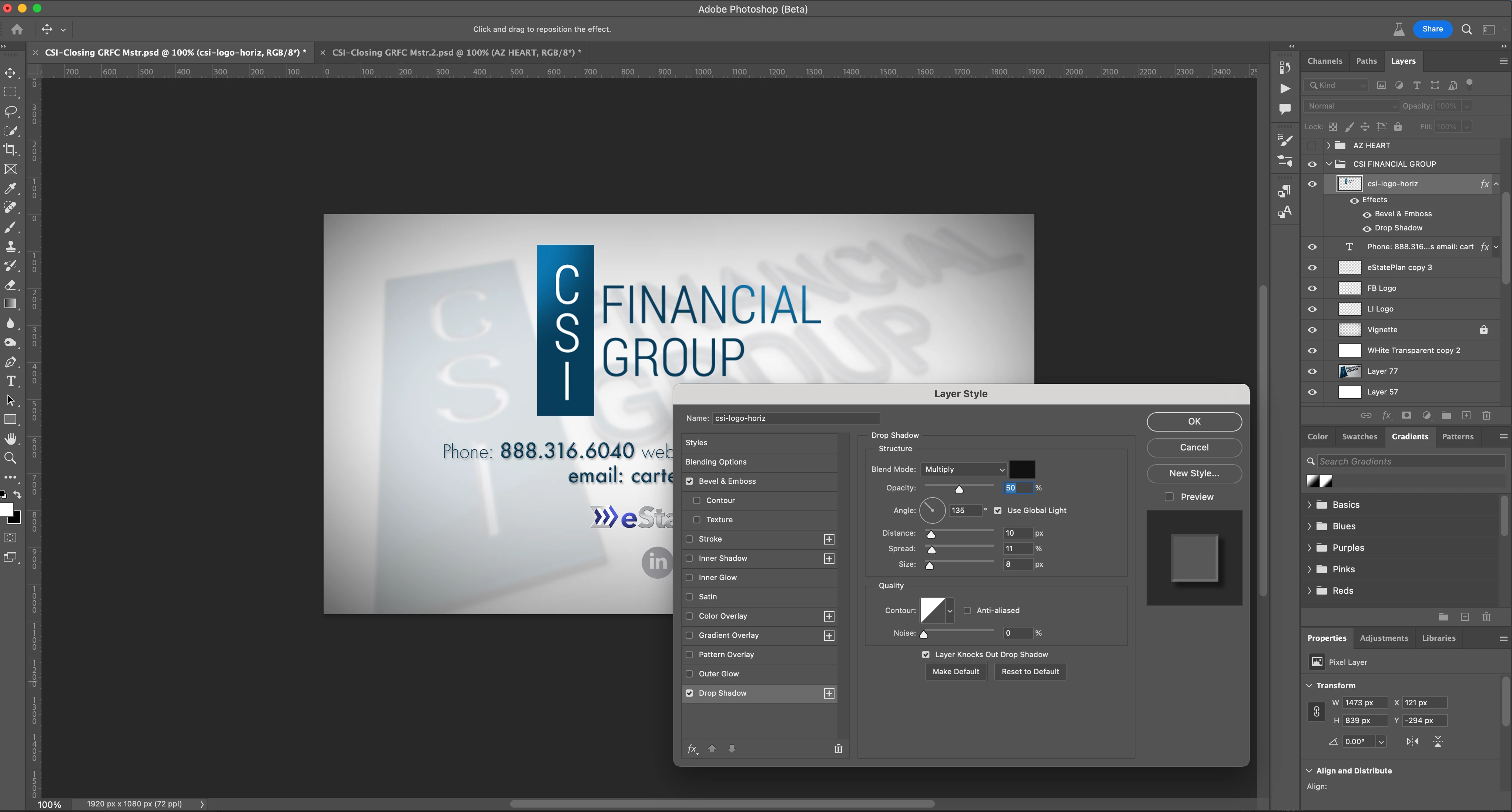Select the Lasso tool
Screen dimensions: 1512x812
[x=11, y=112]
